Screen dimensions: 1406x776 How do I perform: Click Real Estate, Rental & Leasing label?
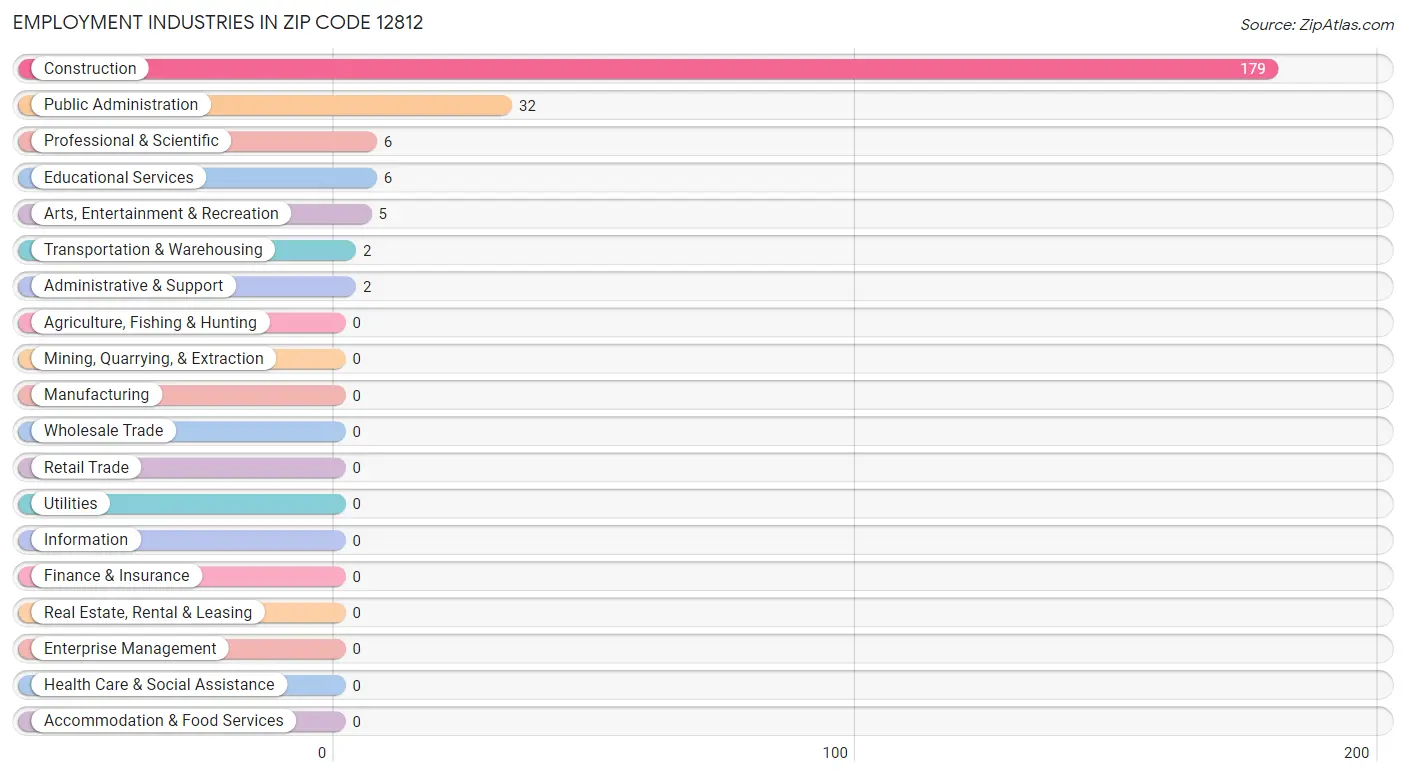148,613
